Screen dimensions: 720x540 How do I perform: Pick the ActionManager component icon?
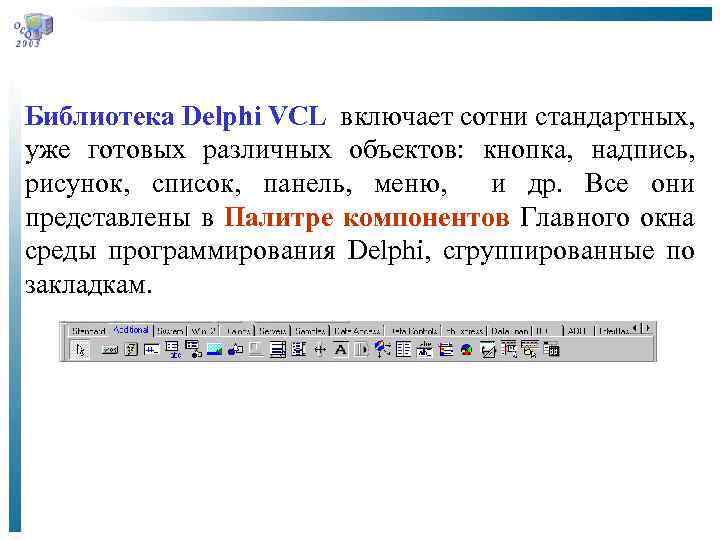coord(488,350)
